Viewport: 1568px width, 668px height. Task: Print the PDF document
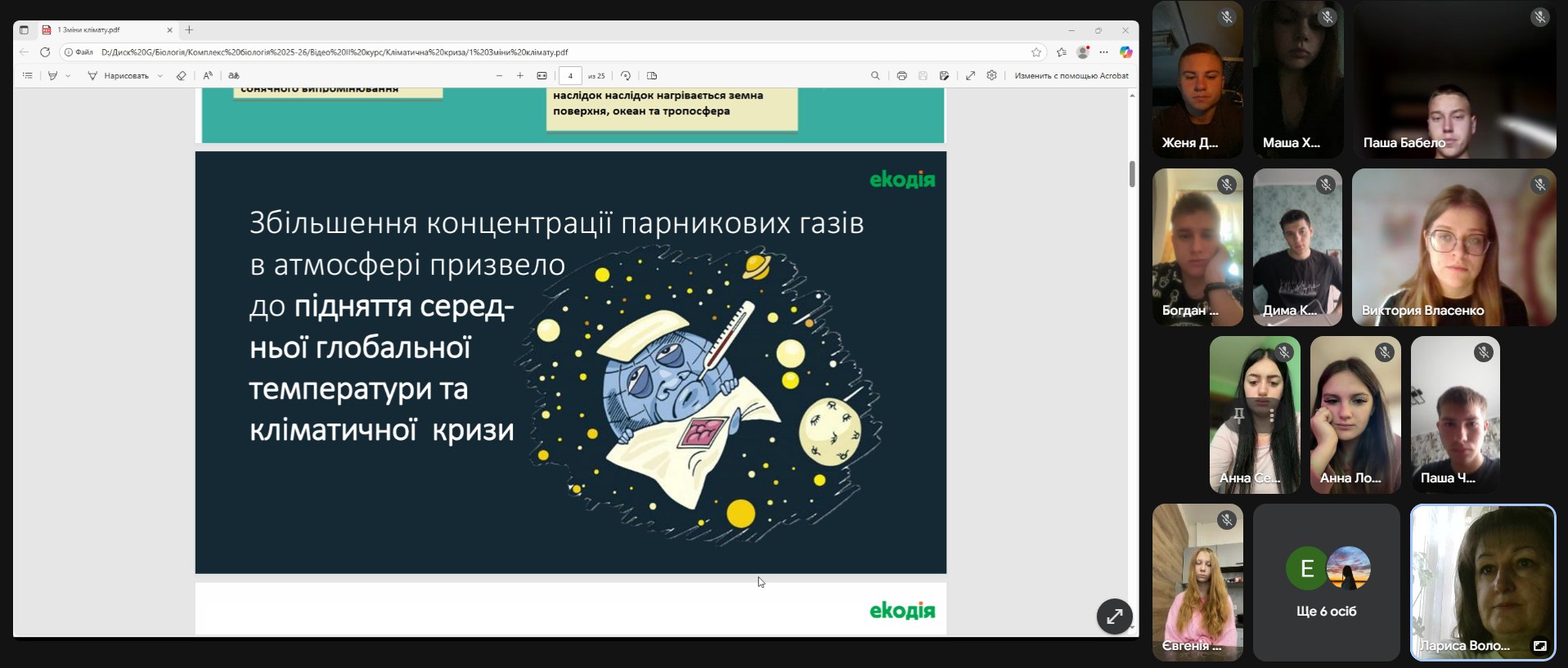click(901, 75)
